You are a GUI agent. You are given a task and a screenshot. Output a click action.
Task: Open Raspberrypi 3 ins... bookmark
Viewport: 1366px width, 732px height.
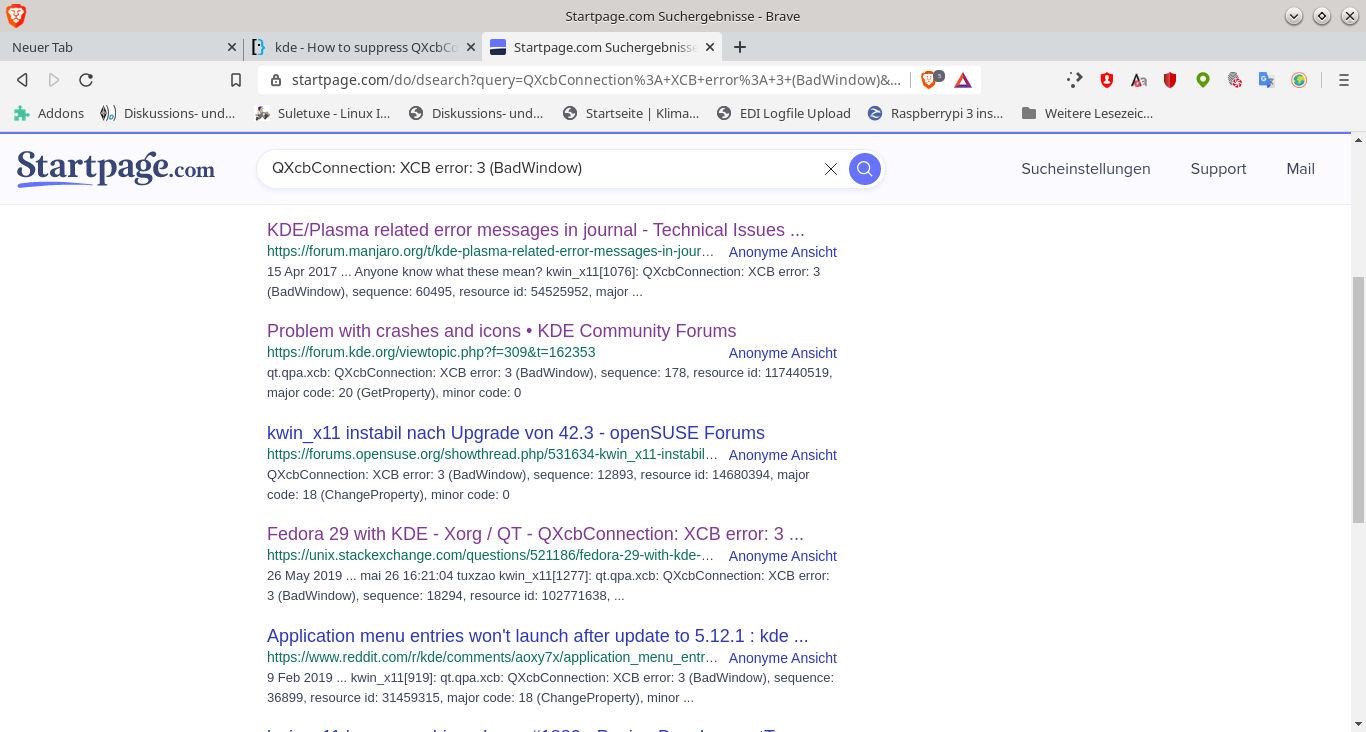[x=936, y=113]
